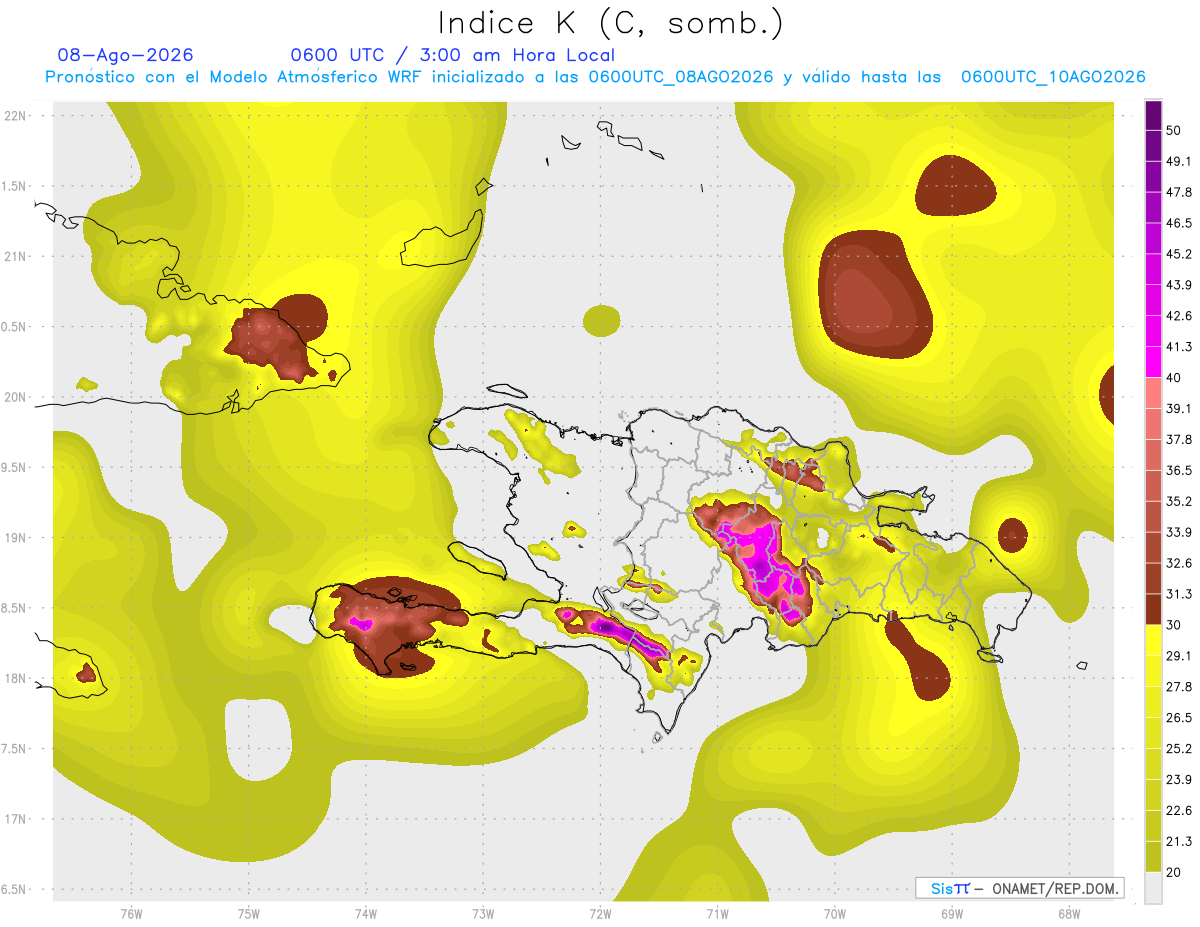This screenshot has height=927, width=1200.
Task: Click legend value "39.1"
Action: tap(1179, 409)
